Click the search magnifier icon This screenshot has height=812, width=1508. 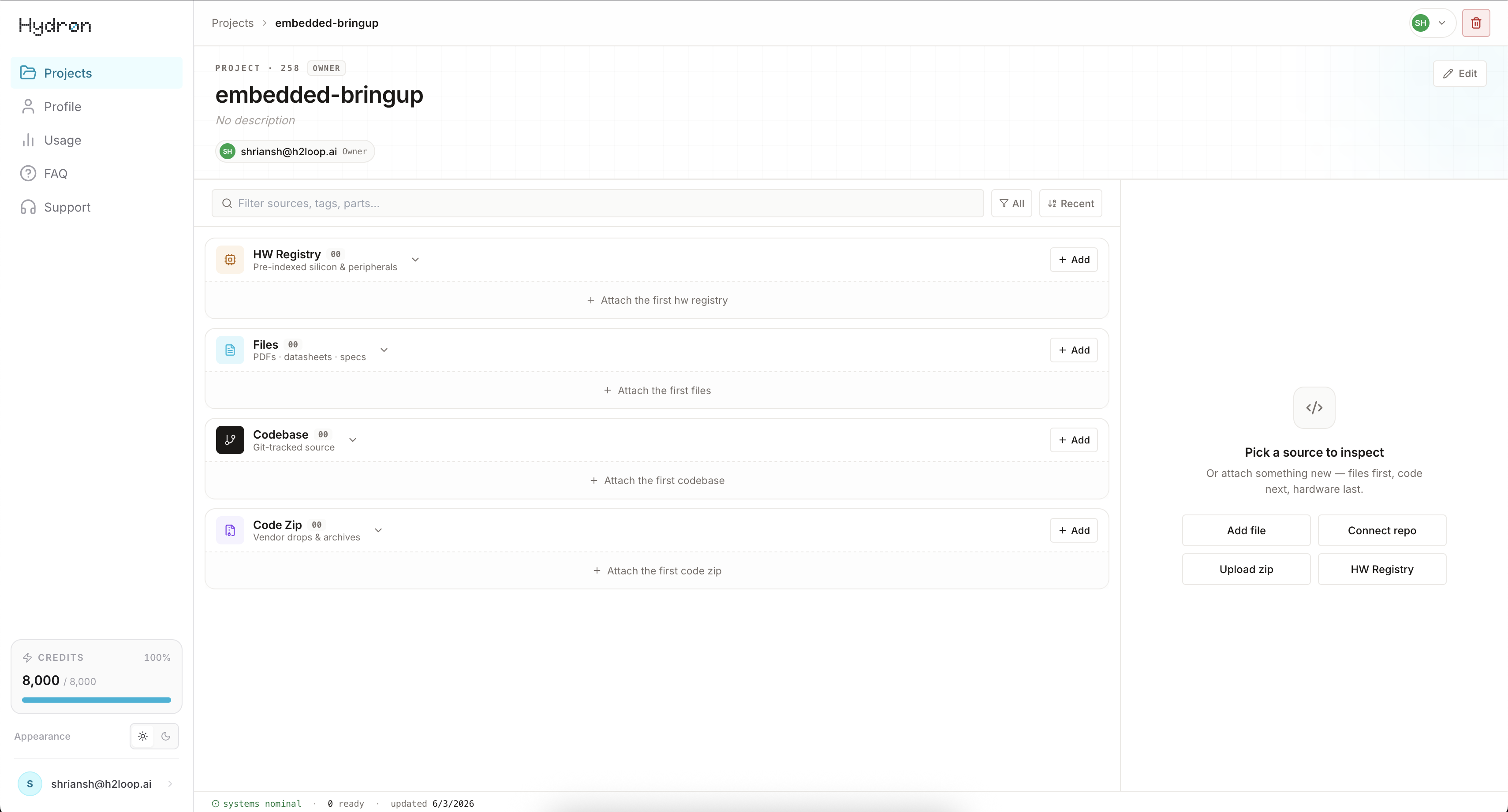point(227,203)
